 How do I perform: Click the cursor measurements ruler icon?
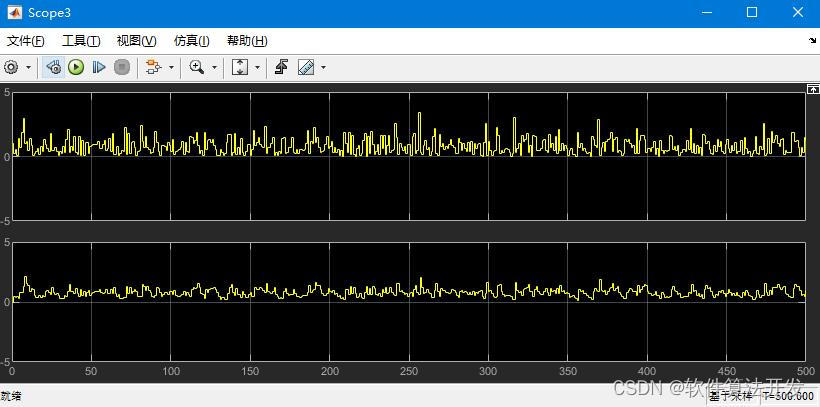click(x=306, y=67)
